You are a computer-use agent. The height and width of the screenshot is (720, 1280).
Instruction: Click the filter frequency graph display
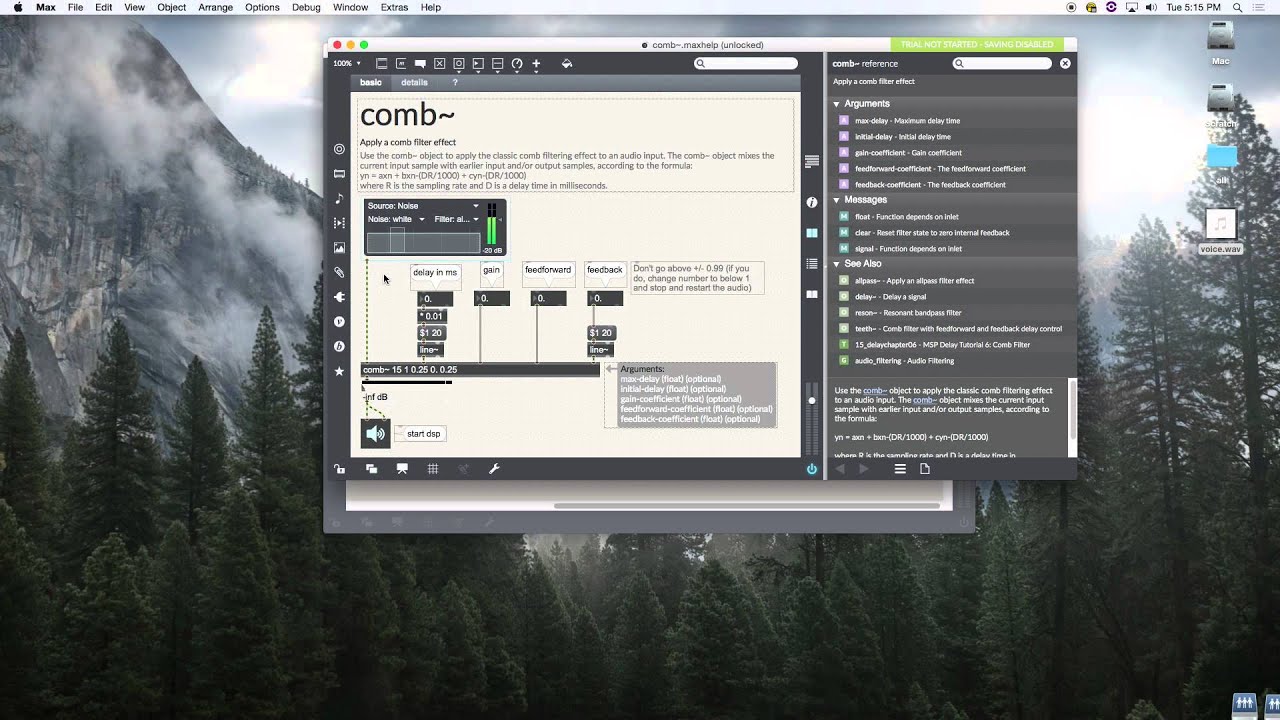[424, 241]
